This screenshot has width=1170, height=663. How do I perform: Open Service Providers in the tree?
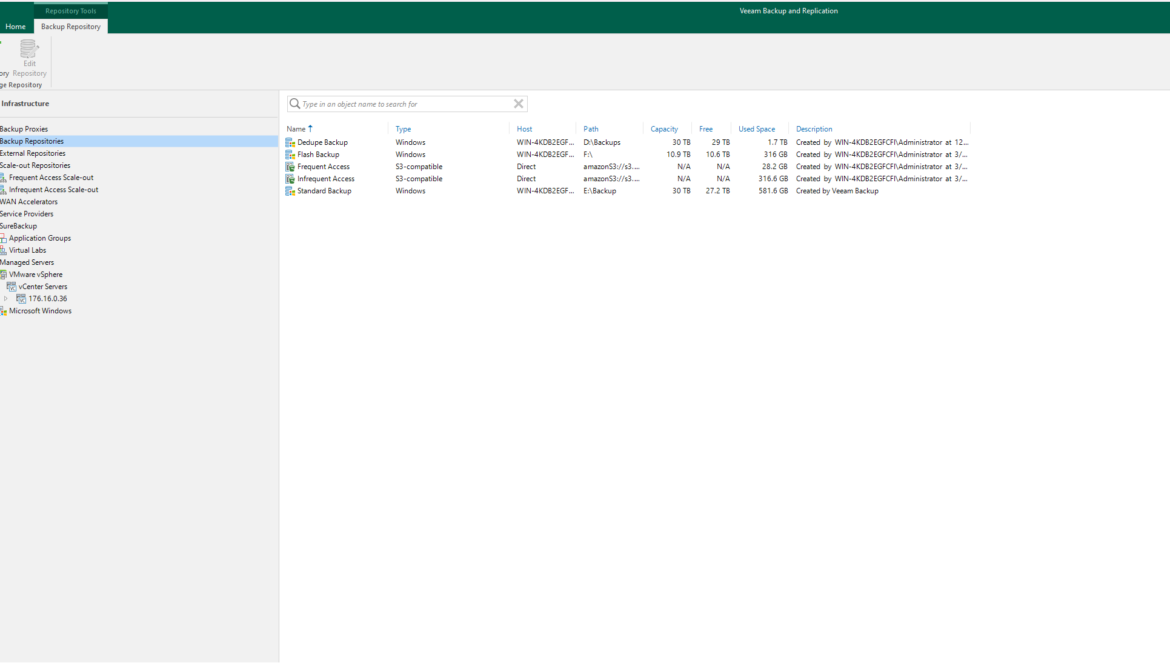click(x=27, y=214)
